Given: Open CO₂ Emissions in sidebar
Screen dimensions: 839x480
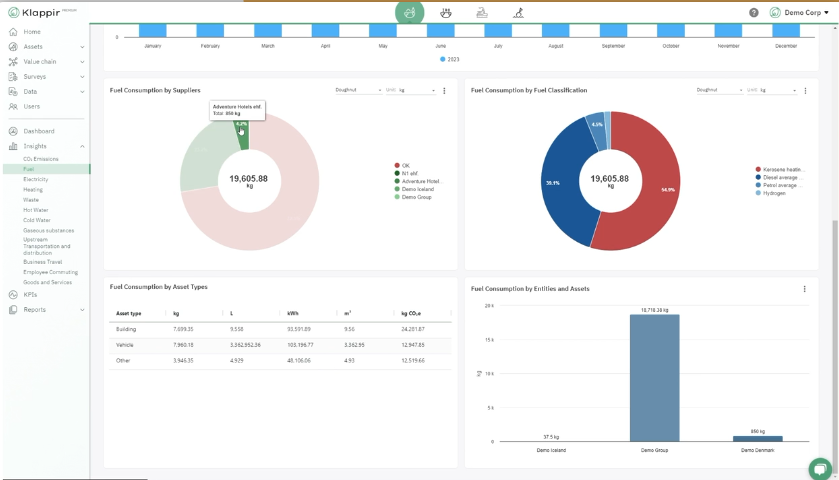Looking at the screenshot, I should point(41,159).
